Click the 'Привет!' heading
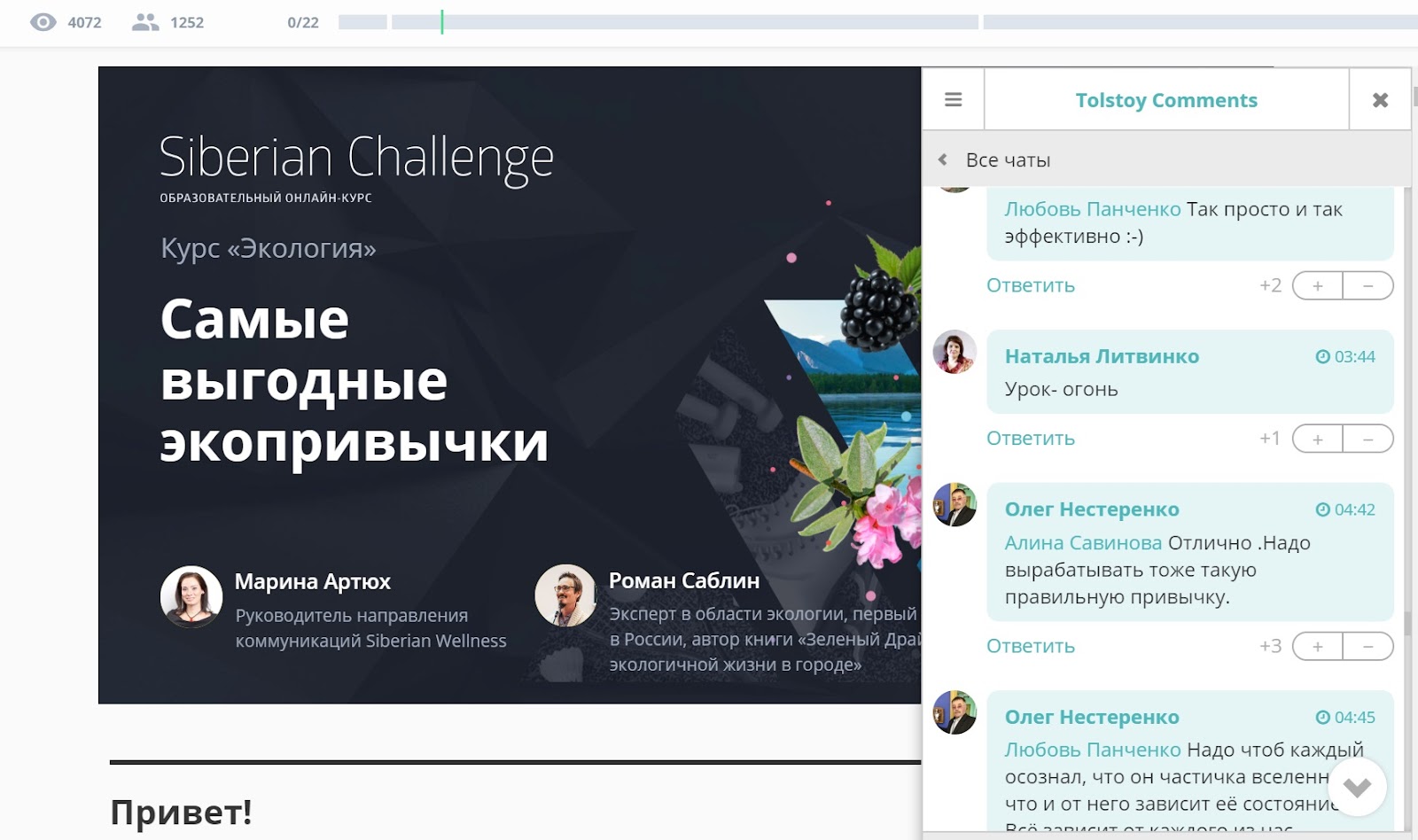 [181, 812]
